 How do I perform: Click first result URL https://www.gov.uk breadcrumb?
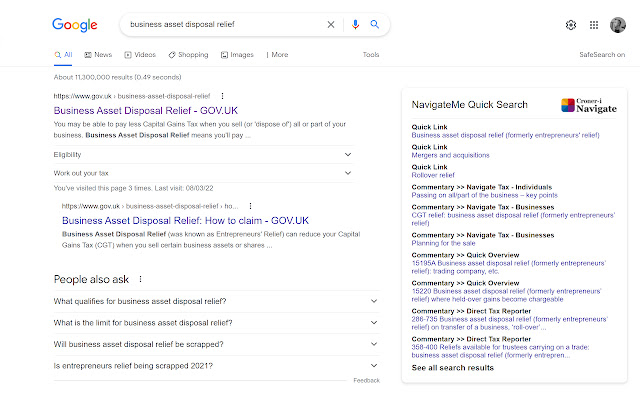(x=132, y=96)
